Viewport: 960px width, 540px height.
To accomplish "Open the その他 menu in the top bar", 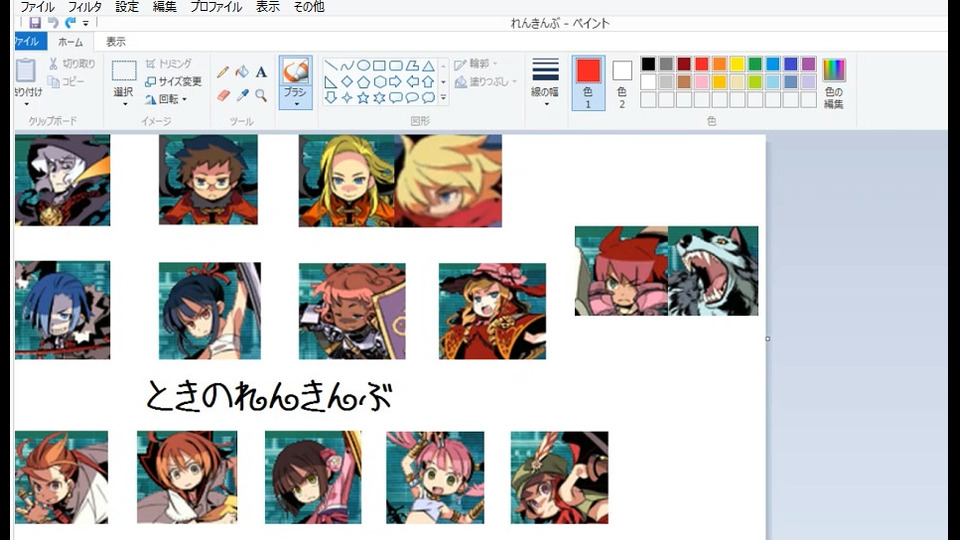I will click(309, 7).
